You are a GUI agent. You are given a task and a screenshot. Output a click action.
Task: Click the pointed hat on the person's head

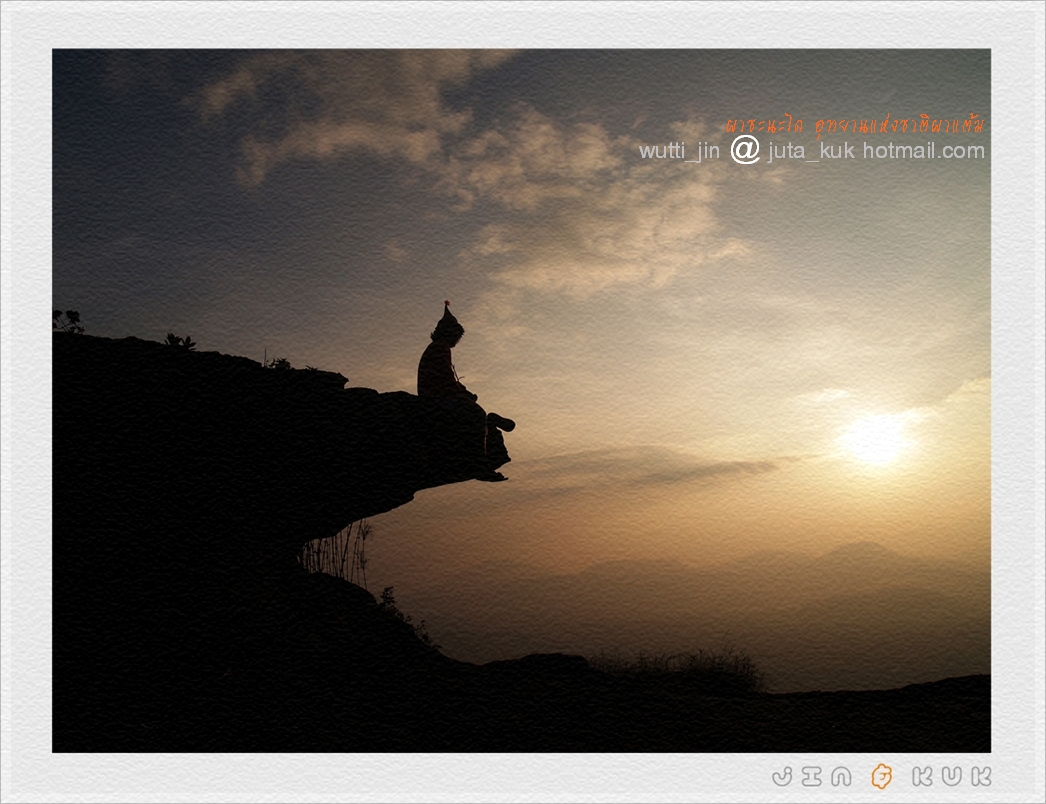[x=447, y=318]
